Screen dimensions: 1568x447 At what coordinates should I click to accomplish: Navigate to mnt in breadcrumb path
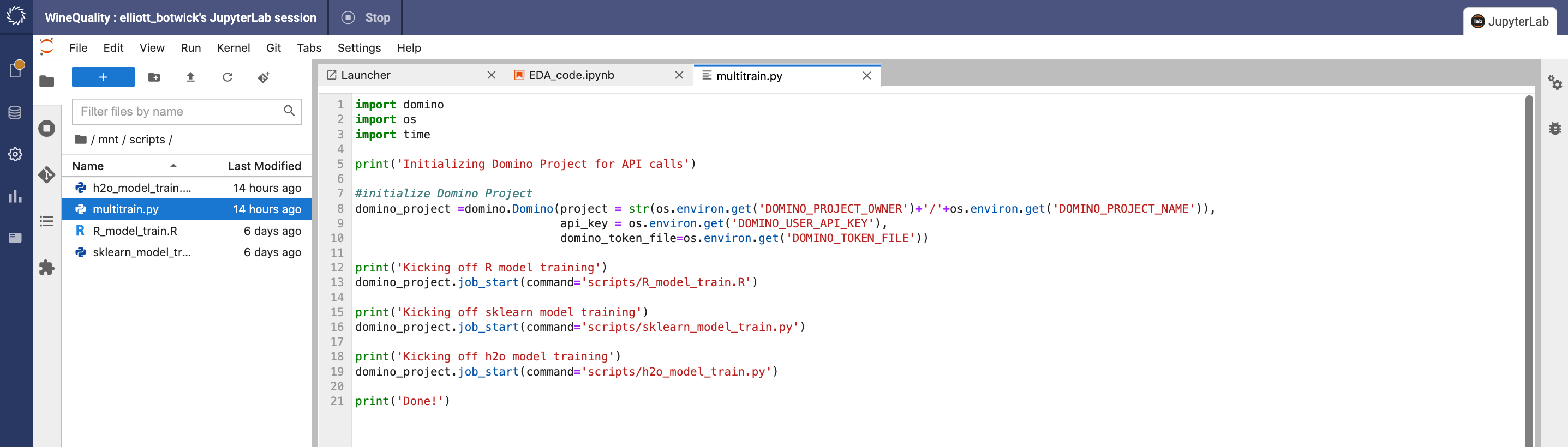(109, 139)
